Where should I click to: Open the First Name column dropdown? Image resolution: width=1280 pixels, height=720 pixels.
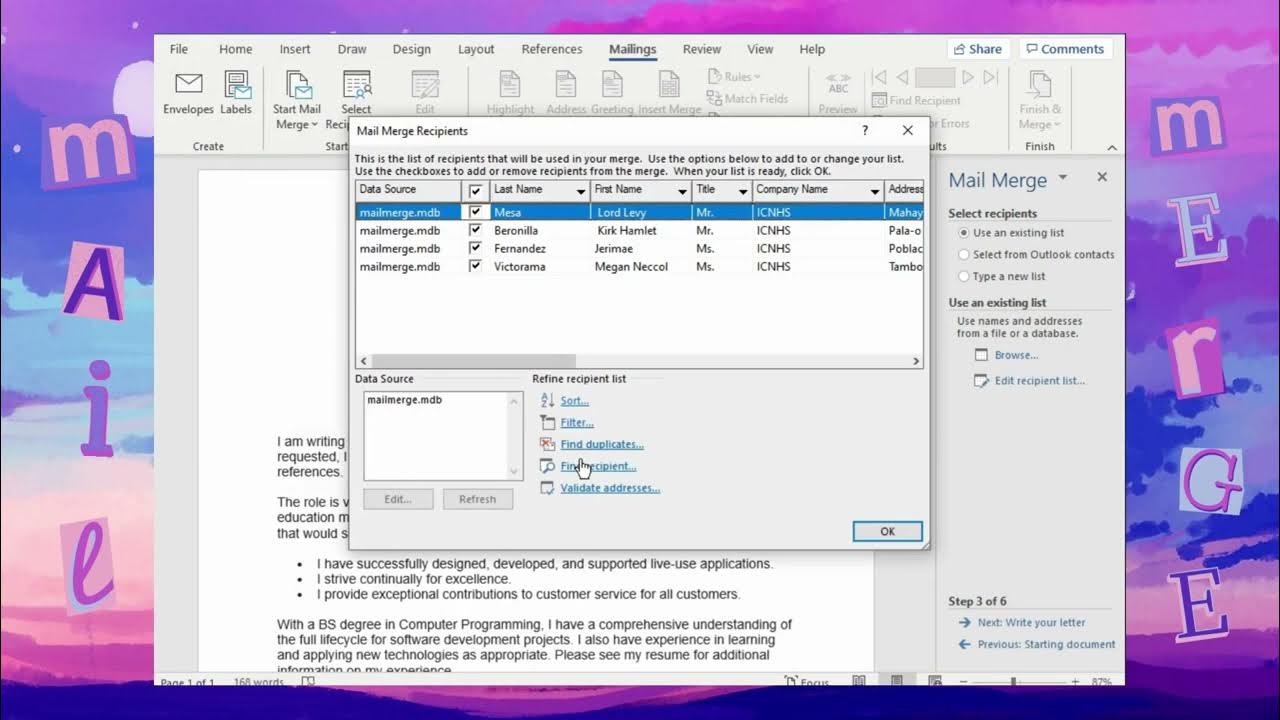682,191
